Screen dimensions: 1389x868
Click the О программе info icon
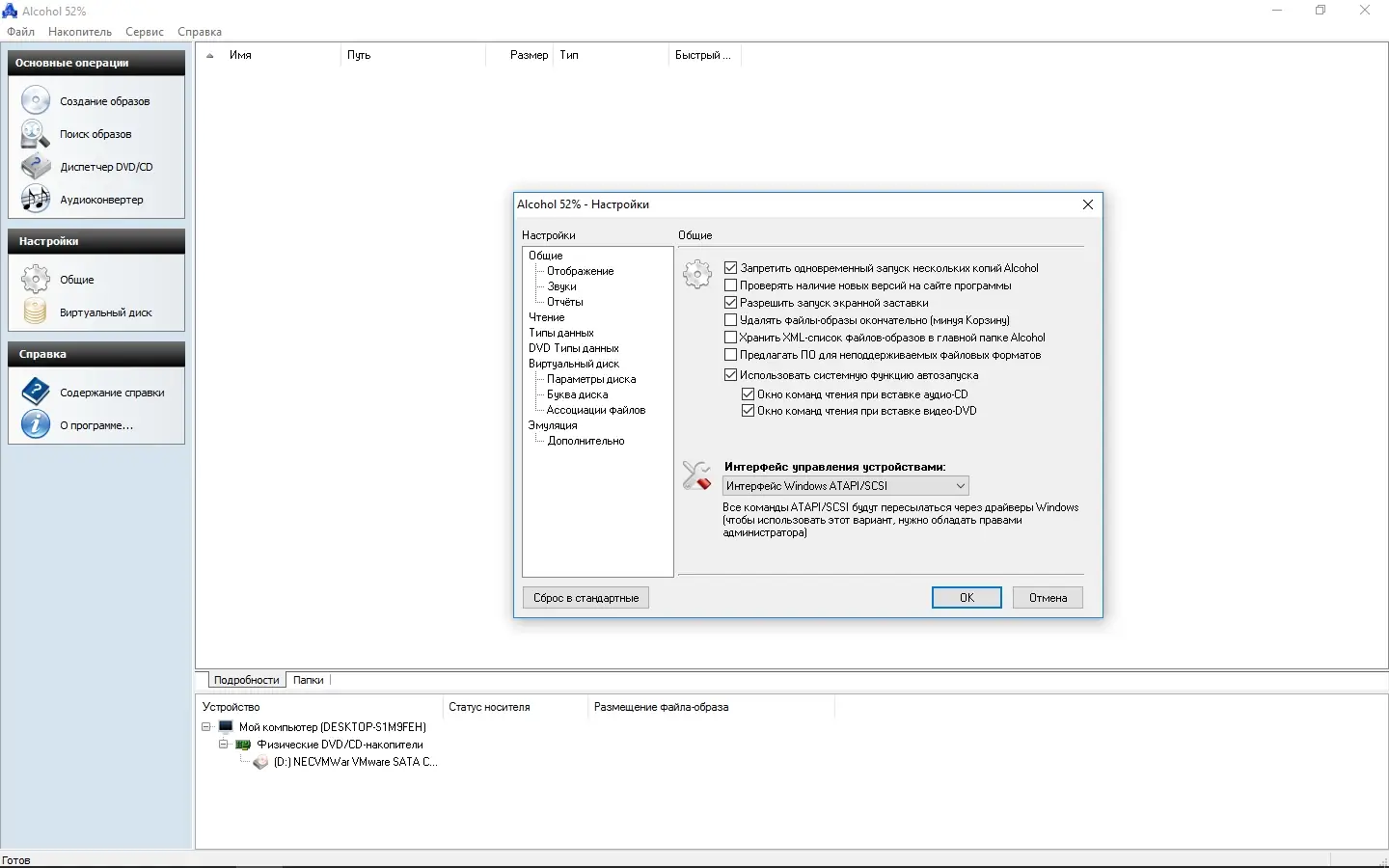[36, 425]
